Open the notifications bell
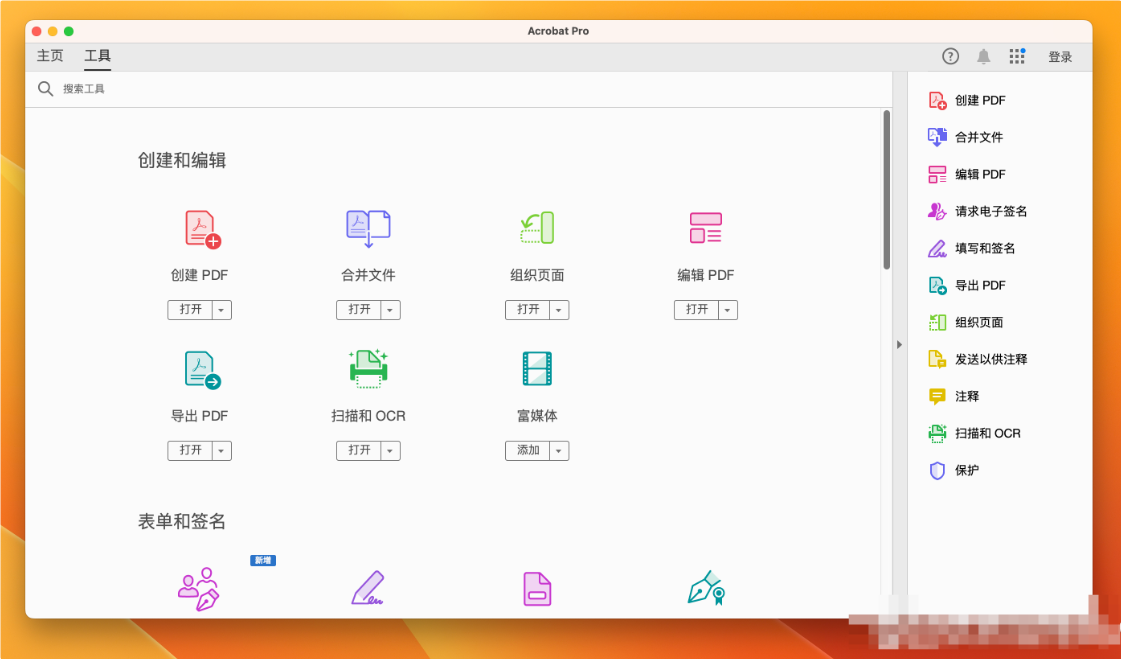The height and width of the screenshot is (659, 1121). pyautogui.click(x=984, y=56)
